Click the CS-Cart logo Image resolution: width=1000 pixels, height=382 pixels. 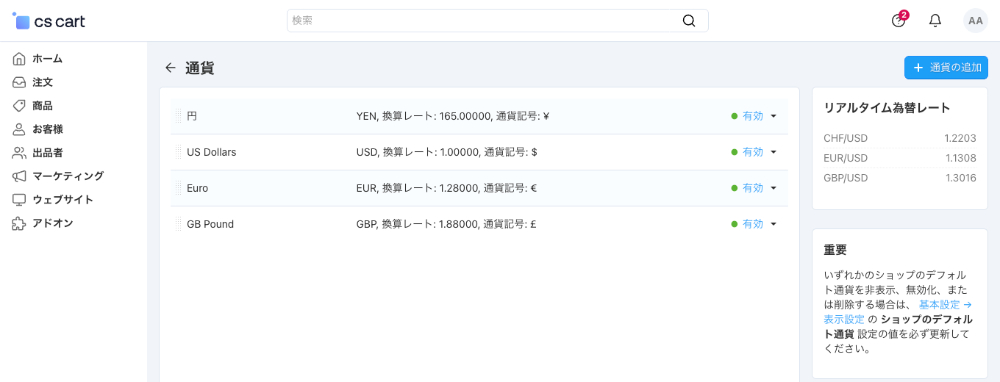tap(48, 21)
